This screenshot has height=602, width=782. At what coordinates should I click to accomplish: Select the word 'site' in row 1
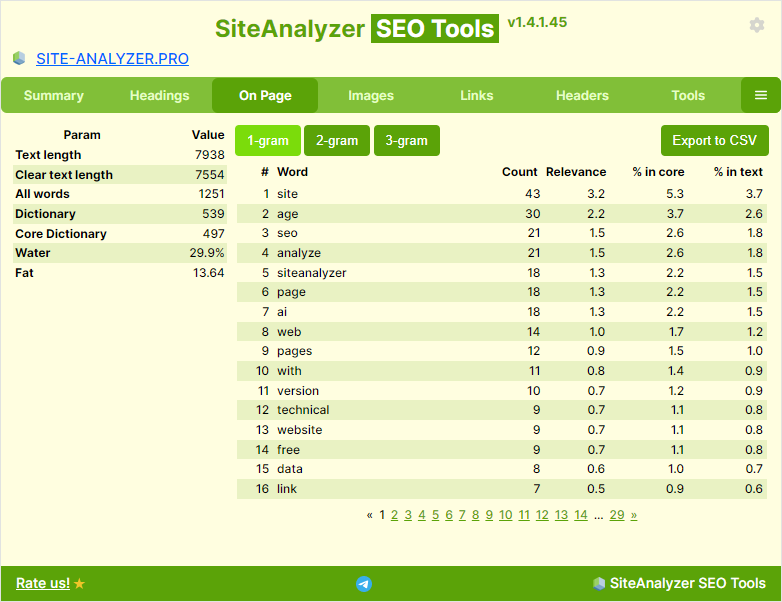pyautogui.click(x=287, y=194)
